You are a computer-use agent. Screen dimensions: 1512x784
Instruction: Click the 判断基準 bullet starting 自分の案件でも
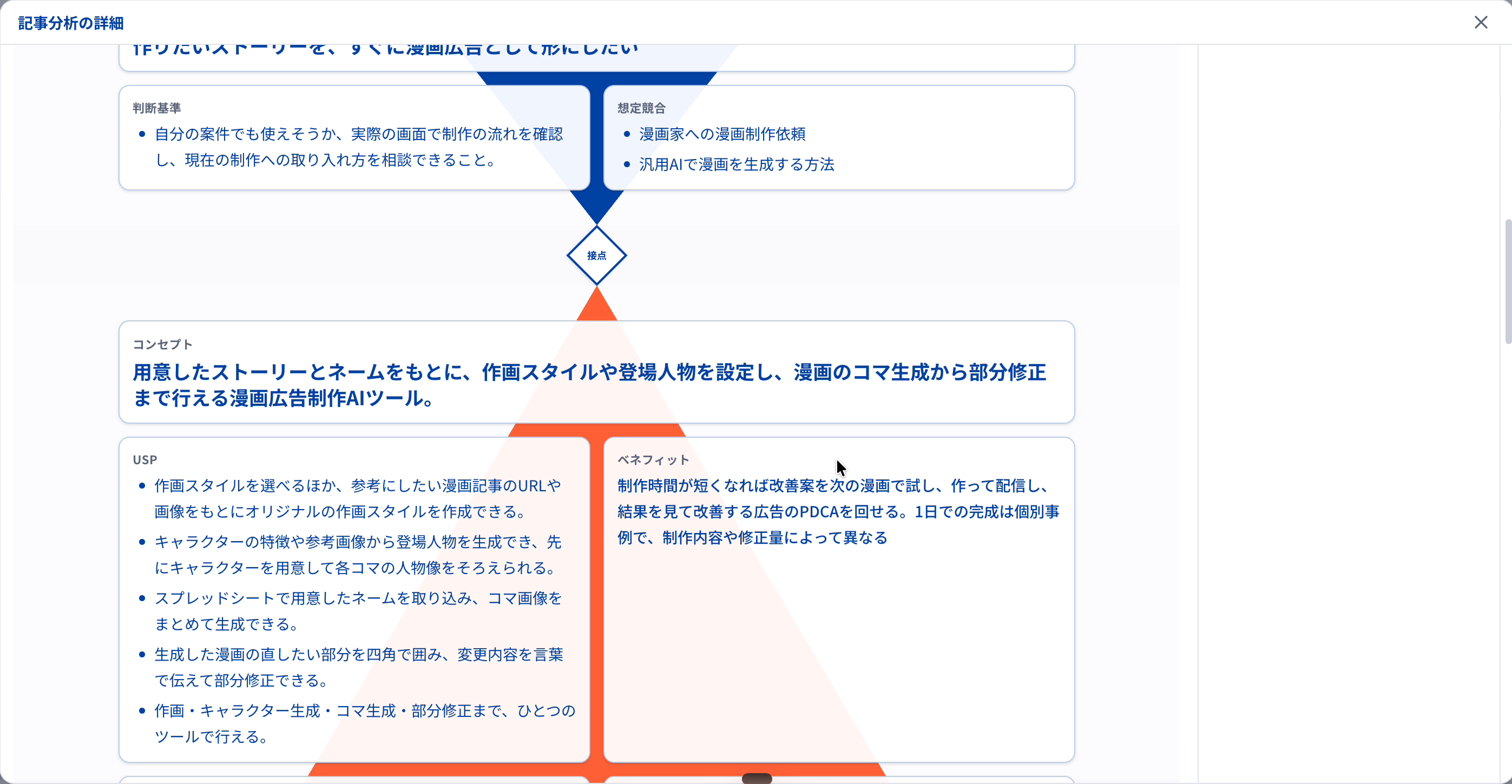[359, 147]
